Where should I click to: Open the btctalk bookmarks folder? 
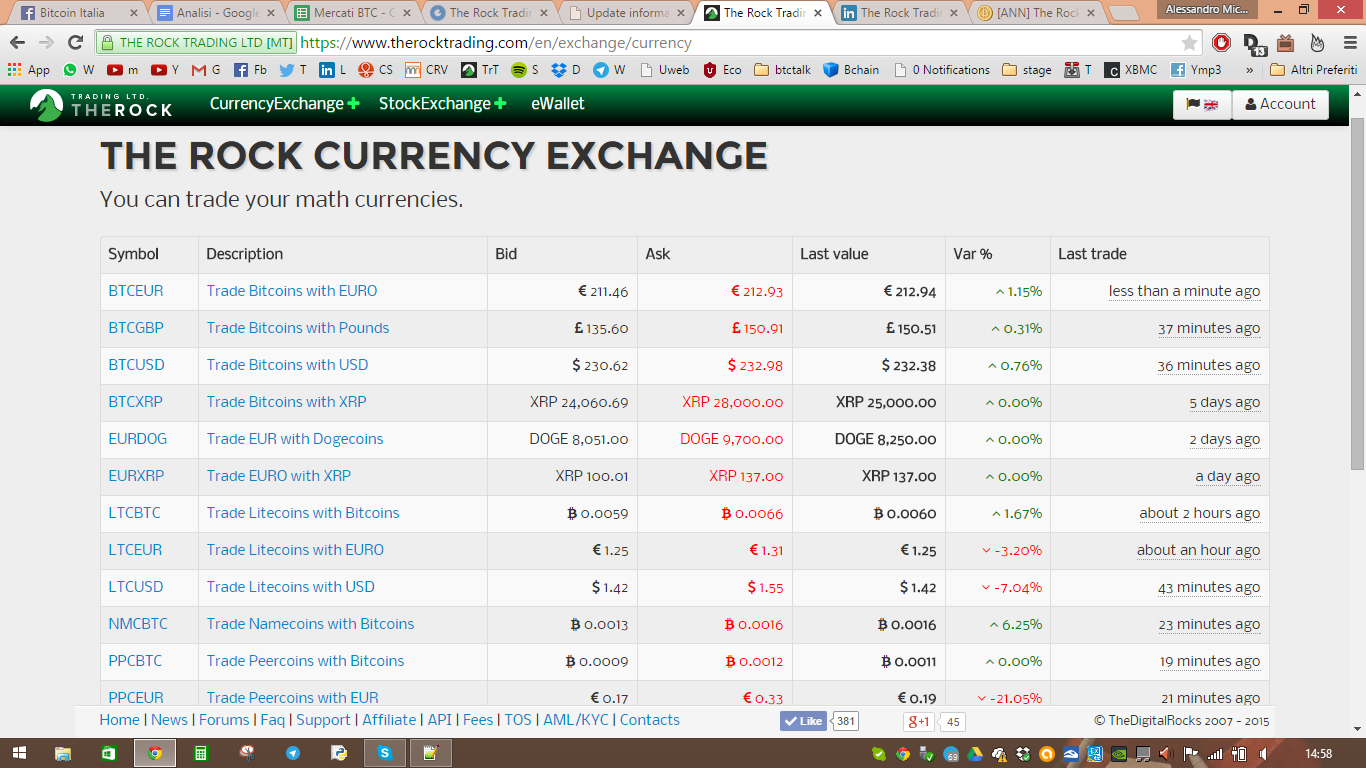[782, 70]
